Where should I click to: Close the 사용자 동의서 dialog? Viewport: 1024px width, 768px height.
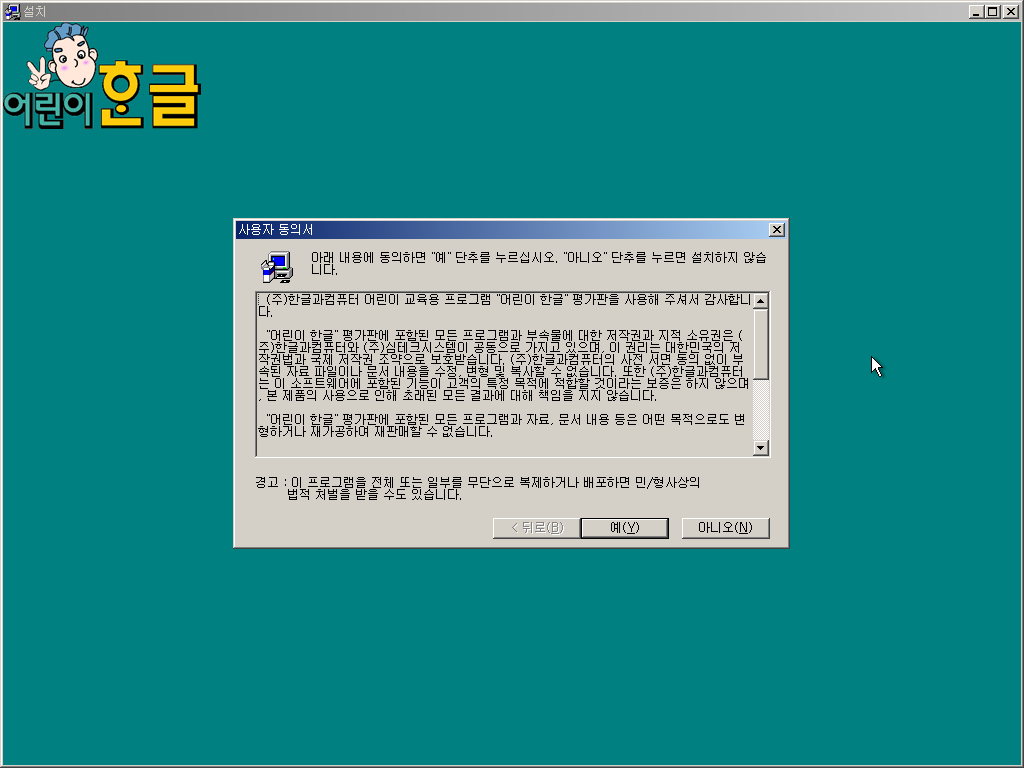[x=776, y=230]
